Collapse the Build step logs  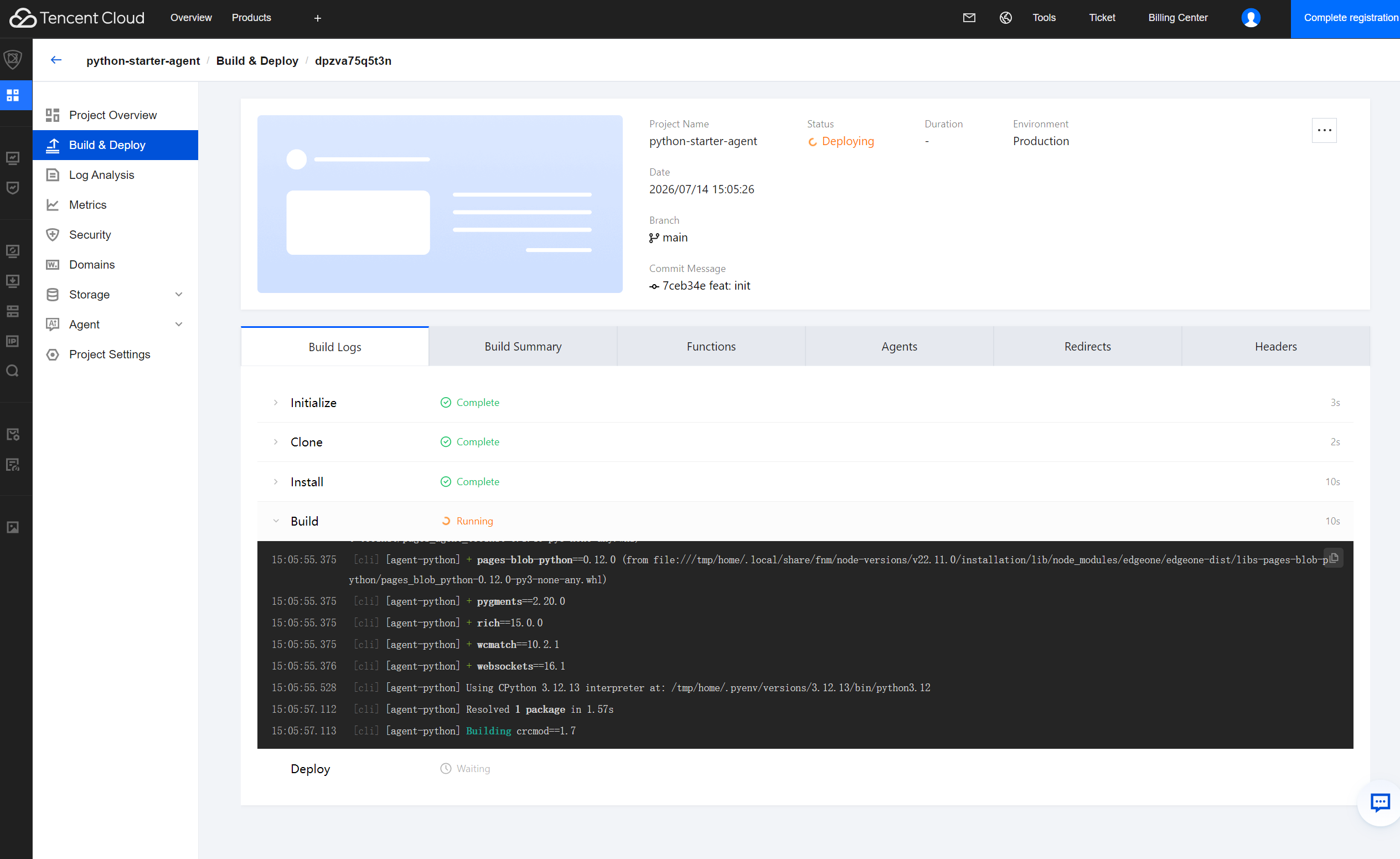point(276,521)
